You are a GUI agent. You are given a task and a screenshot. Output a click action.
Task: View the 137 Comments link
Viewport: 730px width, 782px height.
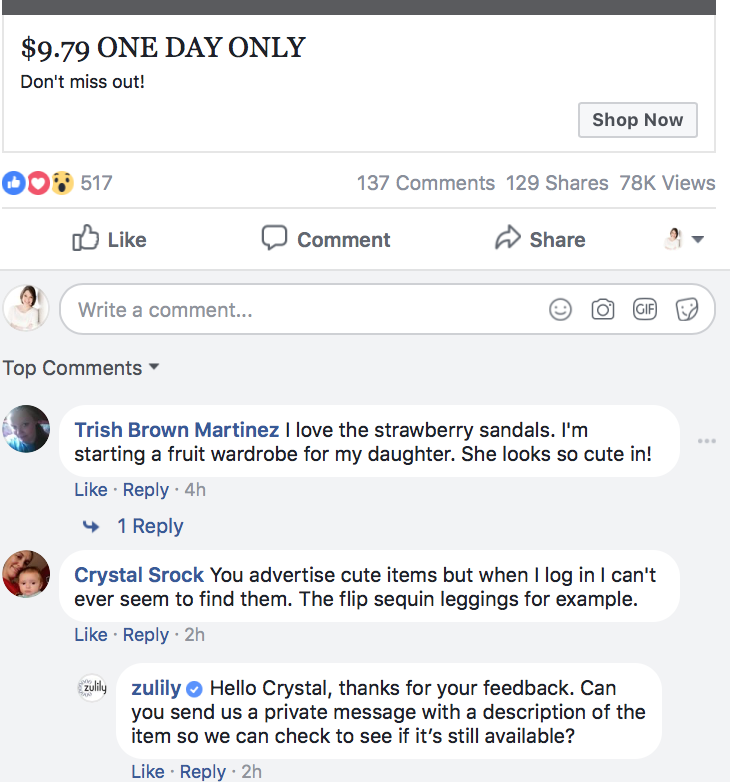coord(426,183)
